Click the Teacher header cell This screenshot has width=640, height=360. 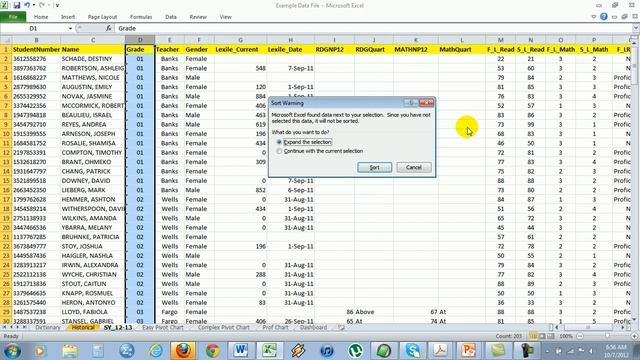(x=169, y=49)
